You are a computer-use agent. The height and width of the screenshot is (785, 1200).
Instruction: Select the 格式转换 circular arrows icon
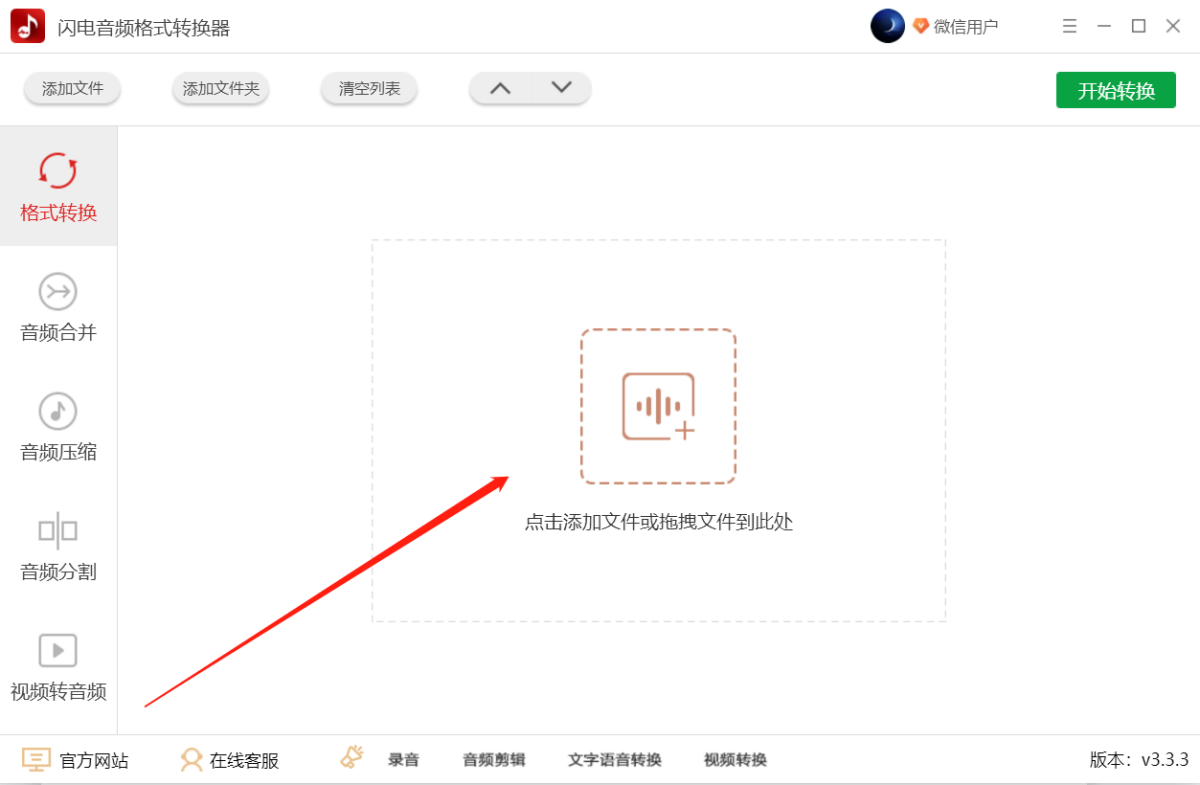tap(58, 171)
